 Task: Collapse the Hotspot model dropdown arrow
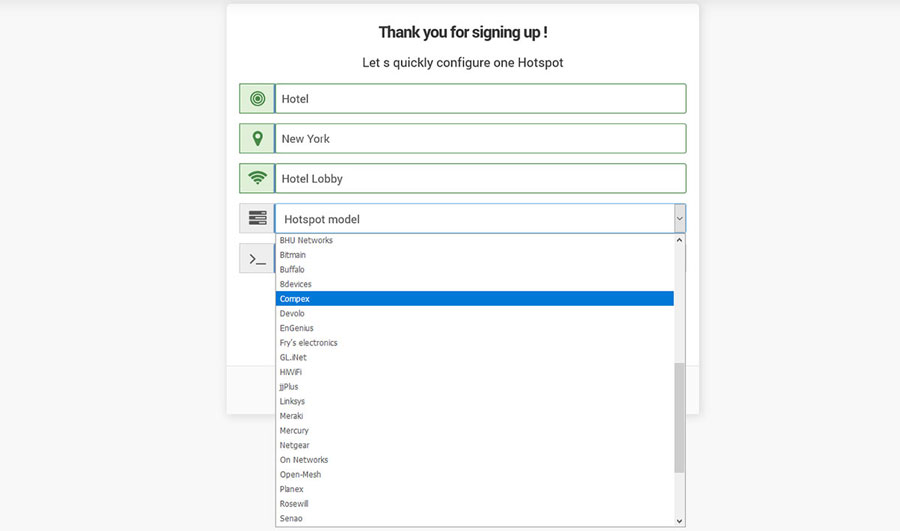click(680, 219)
